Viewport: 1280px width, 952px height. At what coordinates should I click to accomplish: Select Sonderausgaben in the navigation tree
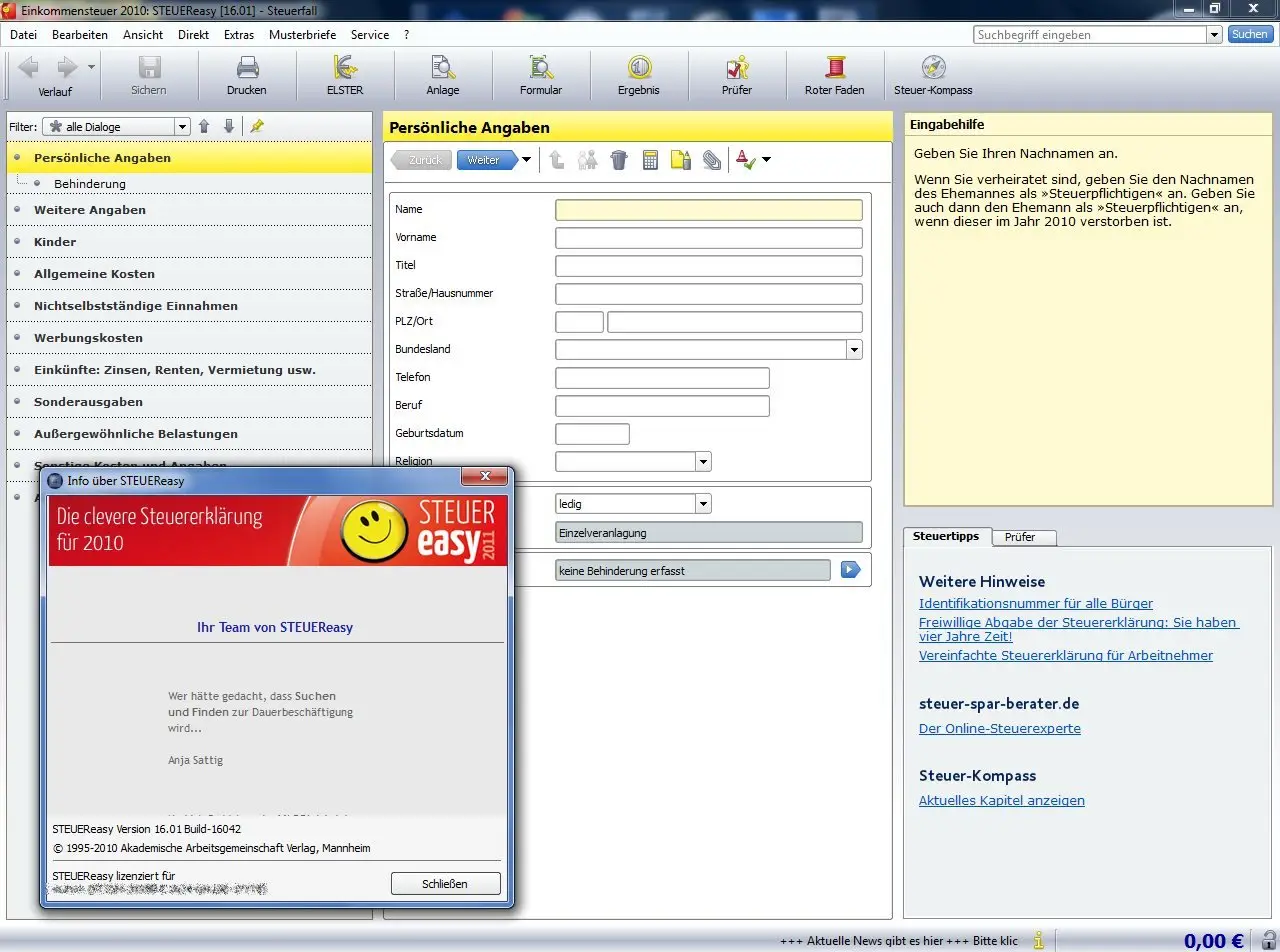point(88,402)
